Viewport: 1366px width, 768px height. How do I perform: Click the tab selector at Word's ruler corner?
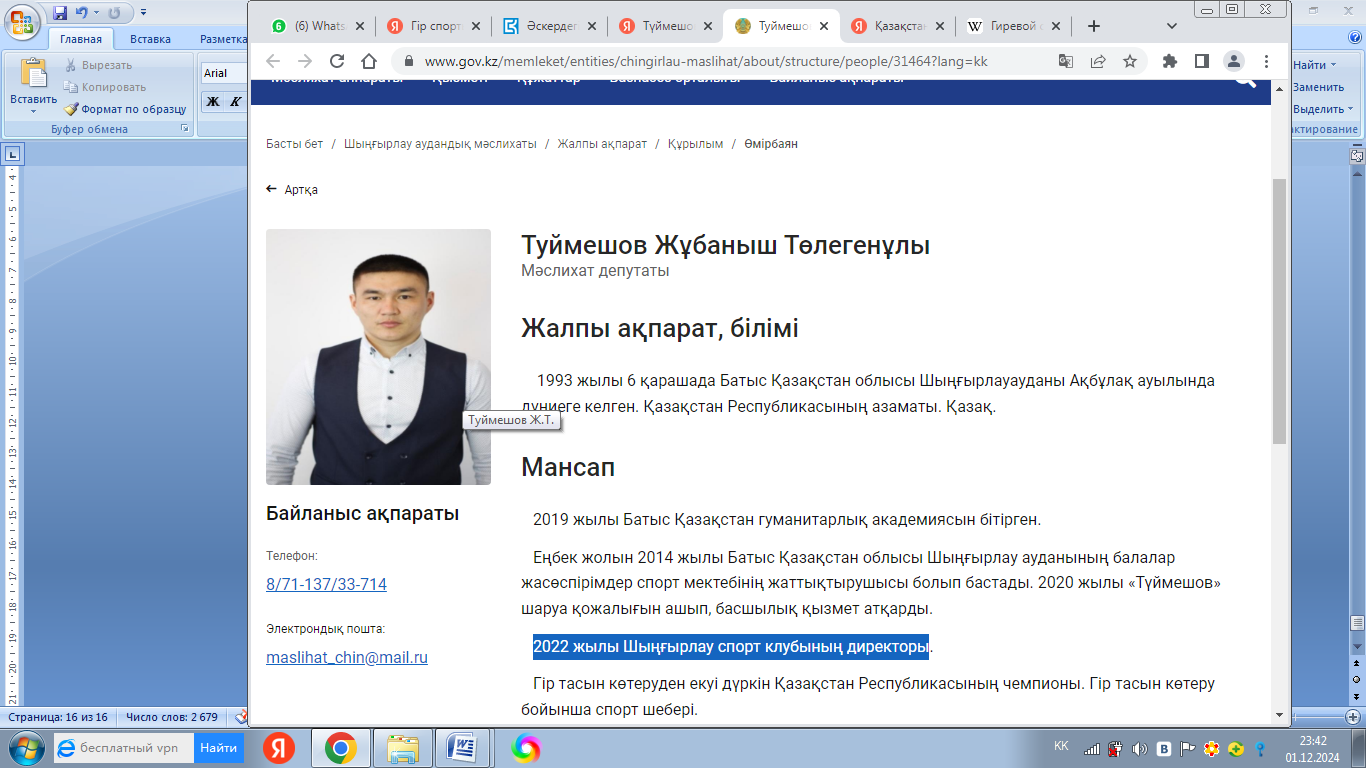13,155
